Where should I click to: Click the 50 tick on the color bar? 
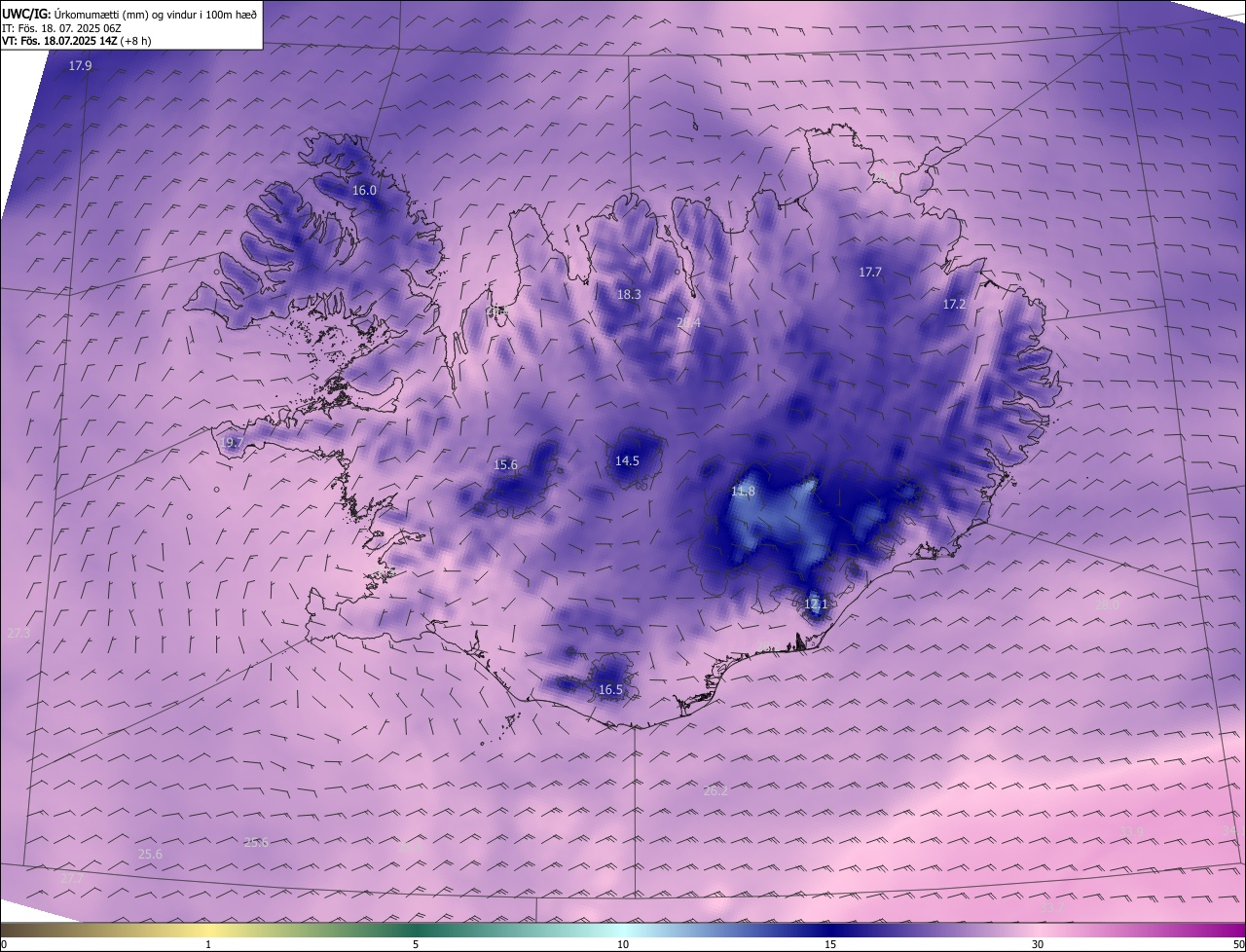(1238, 944)
